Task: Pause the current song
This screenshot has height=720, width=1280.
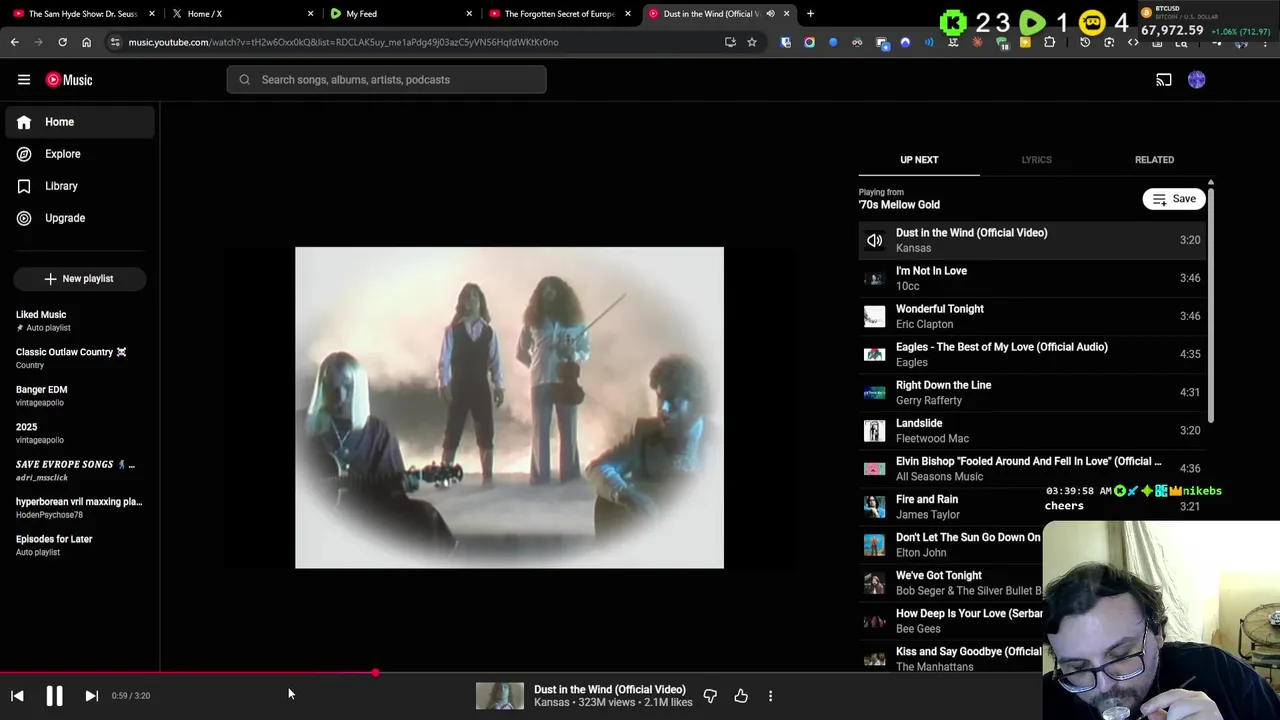Action: (x=54, y=696)
